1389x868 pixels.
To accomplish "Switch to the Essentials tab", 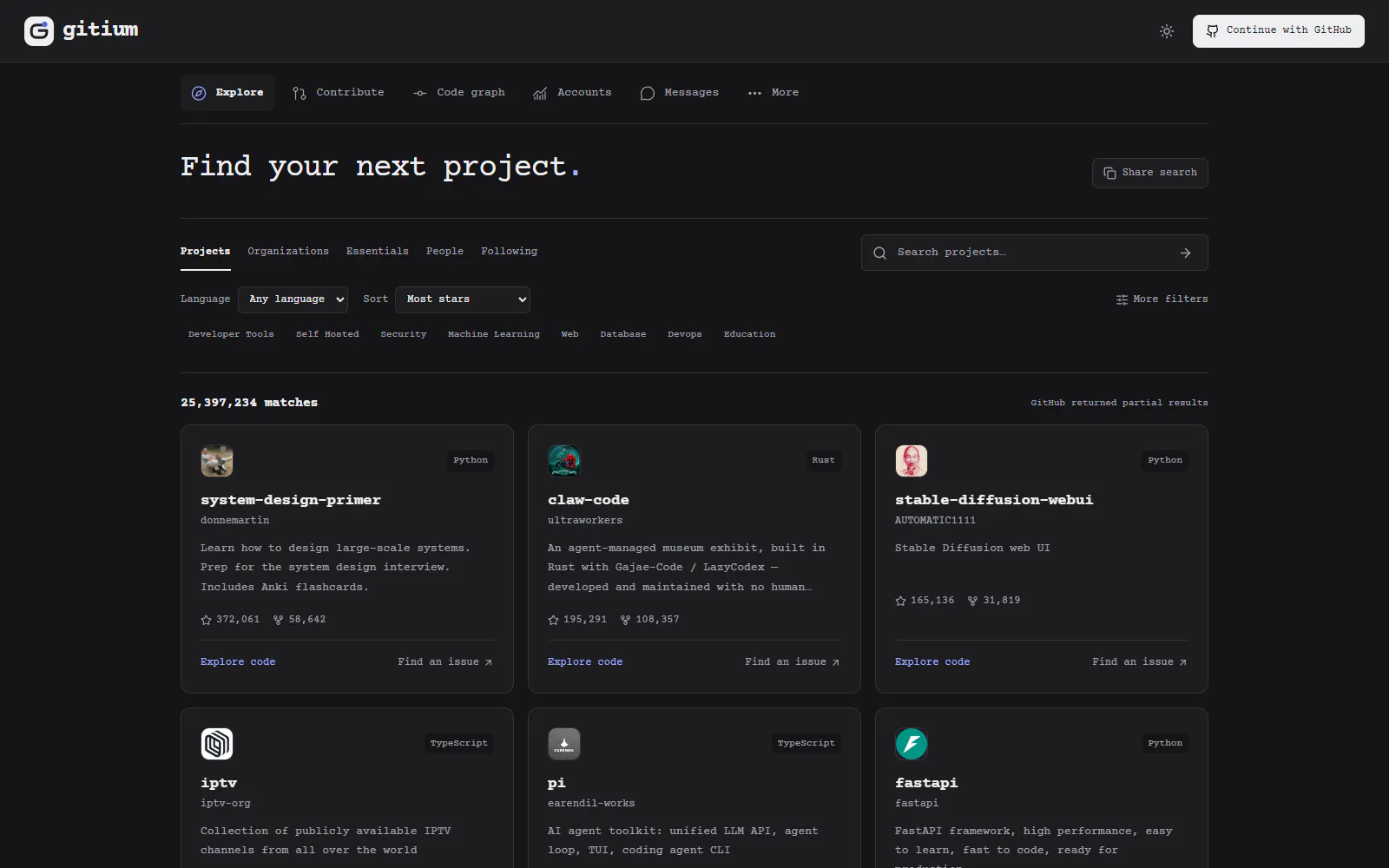I will coord(378,252).
